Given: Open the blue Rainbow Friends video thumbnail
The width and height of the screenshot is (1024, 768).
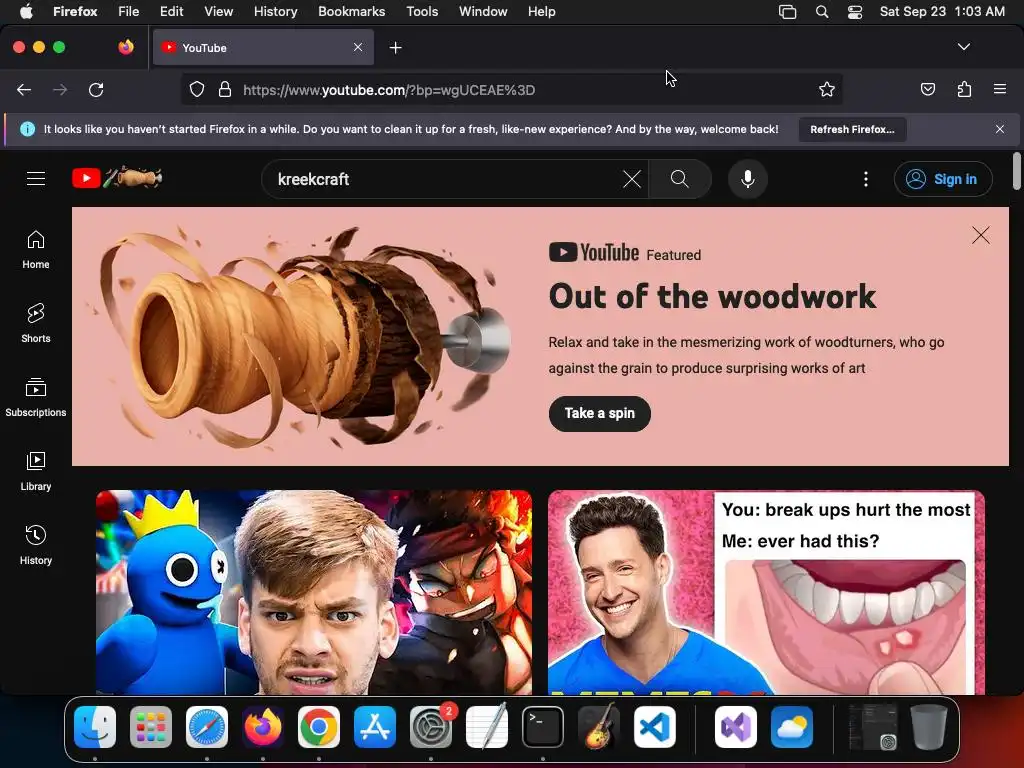Looking at the screenshot, I should click(313, 592).
